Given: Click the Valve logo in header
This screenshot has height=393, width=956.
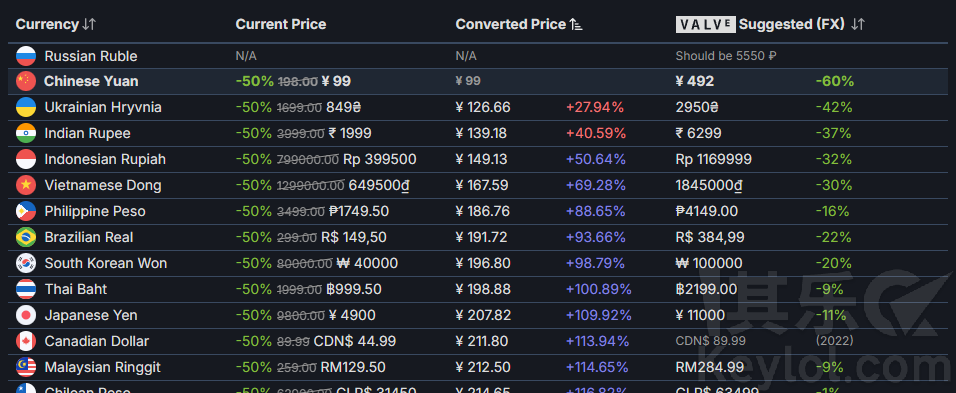Looking at the screenshot, I should [x=705, y=24].
